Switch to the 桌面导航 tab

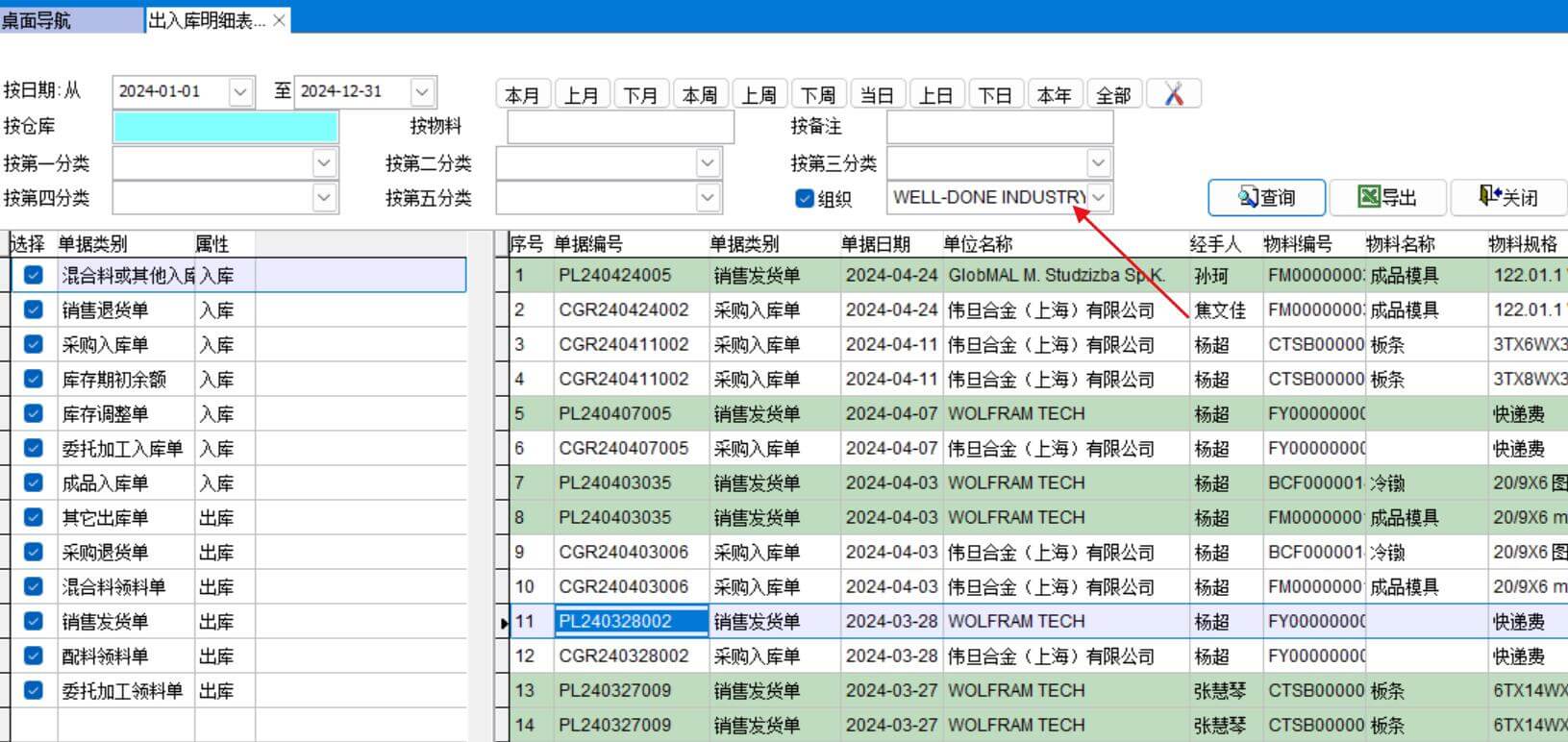(38, 20)
